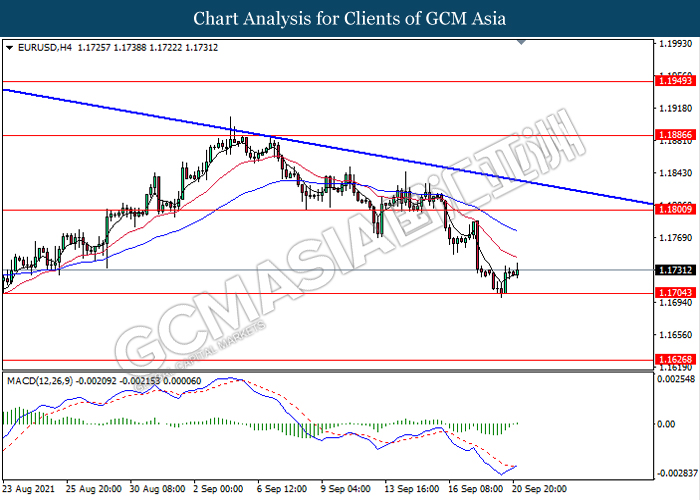
Task: Select the 1.16268 red price label
Action: click(675, 359)
